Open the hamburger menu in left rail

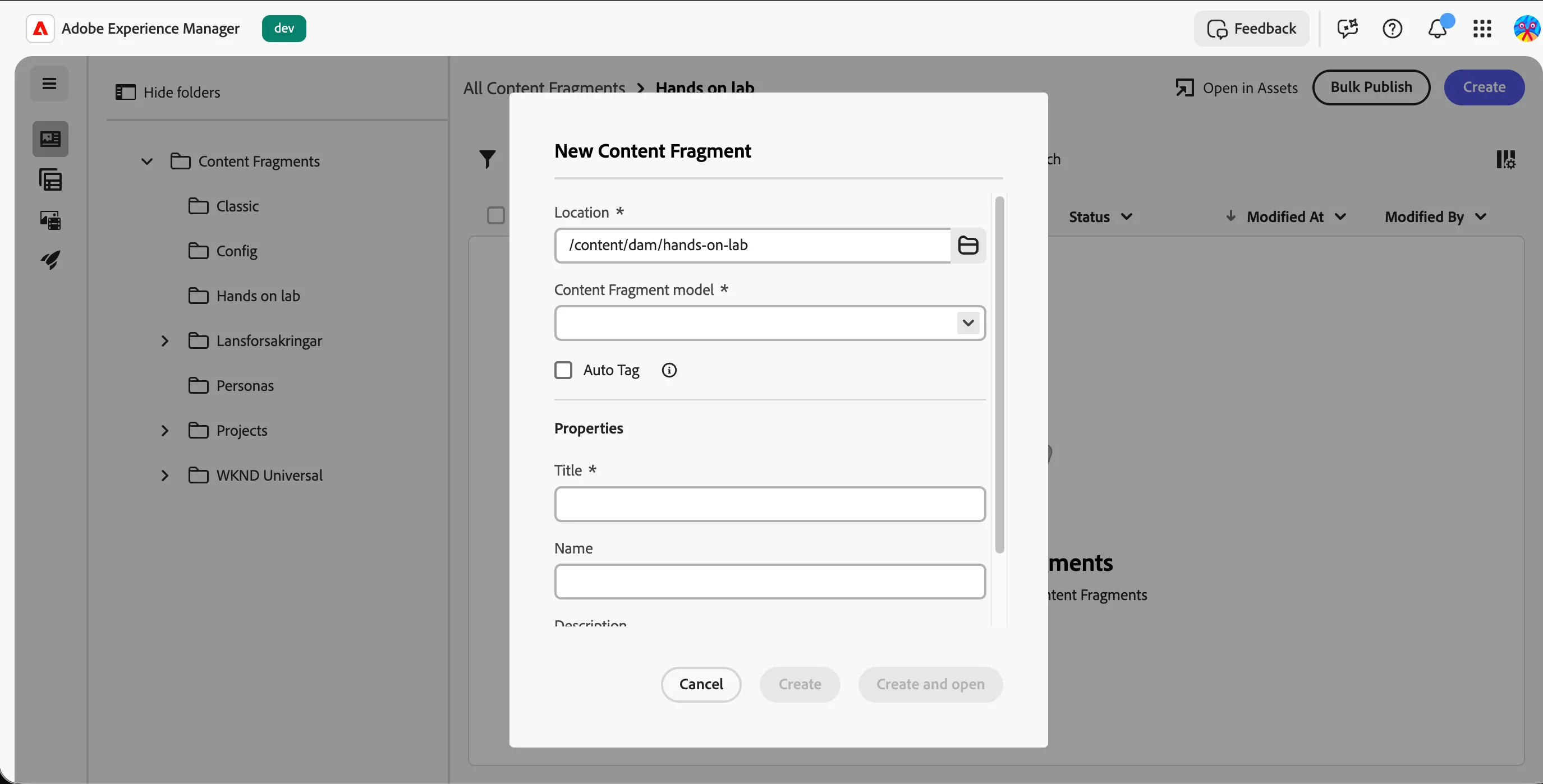(50, 84)
